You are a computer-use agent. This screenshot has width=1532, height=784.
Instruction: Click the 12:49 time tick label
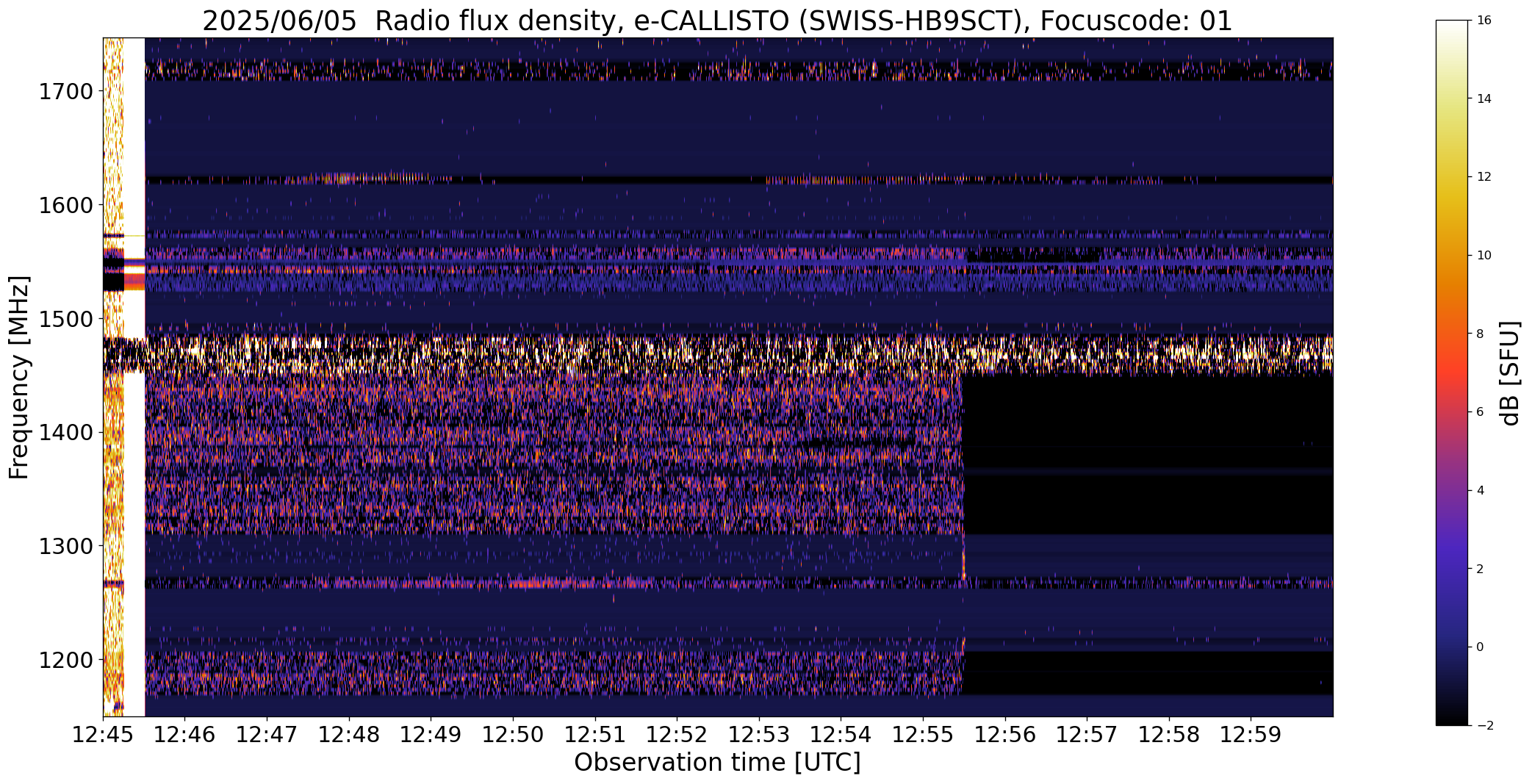coord(431,735)
